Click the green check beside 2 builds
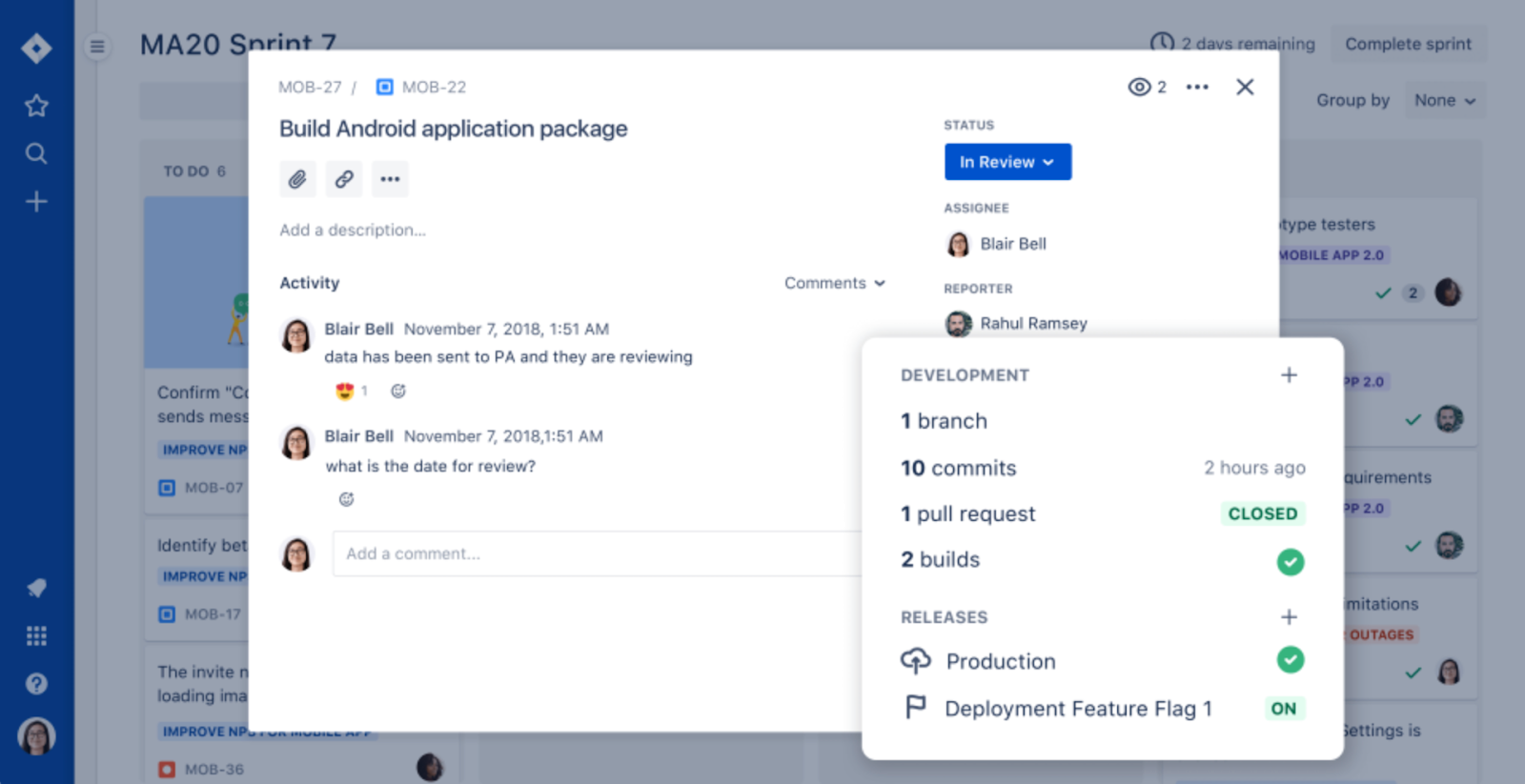 (1290, 562)
